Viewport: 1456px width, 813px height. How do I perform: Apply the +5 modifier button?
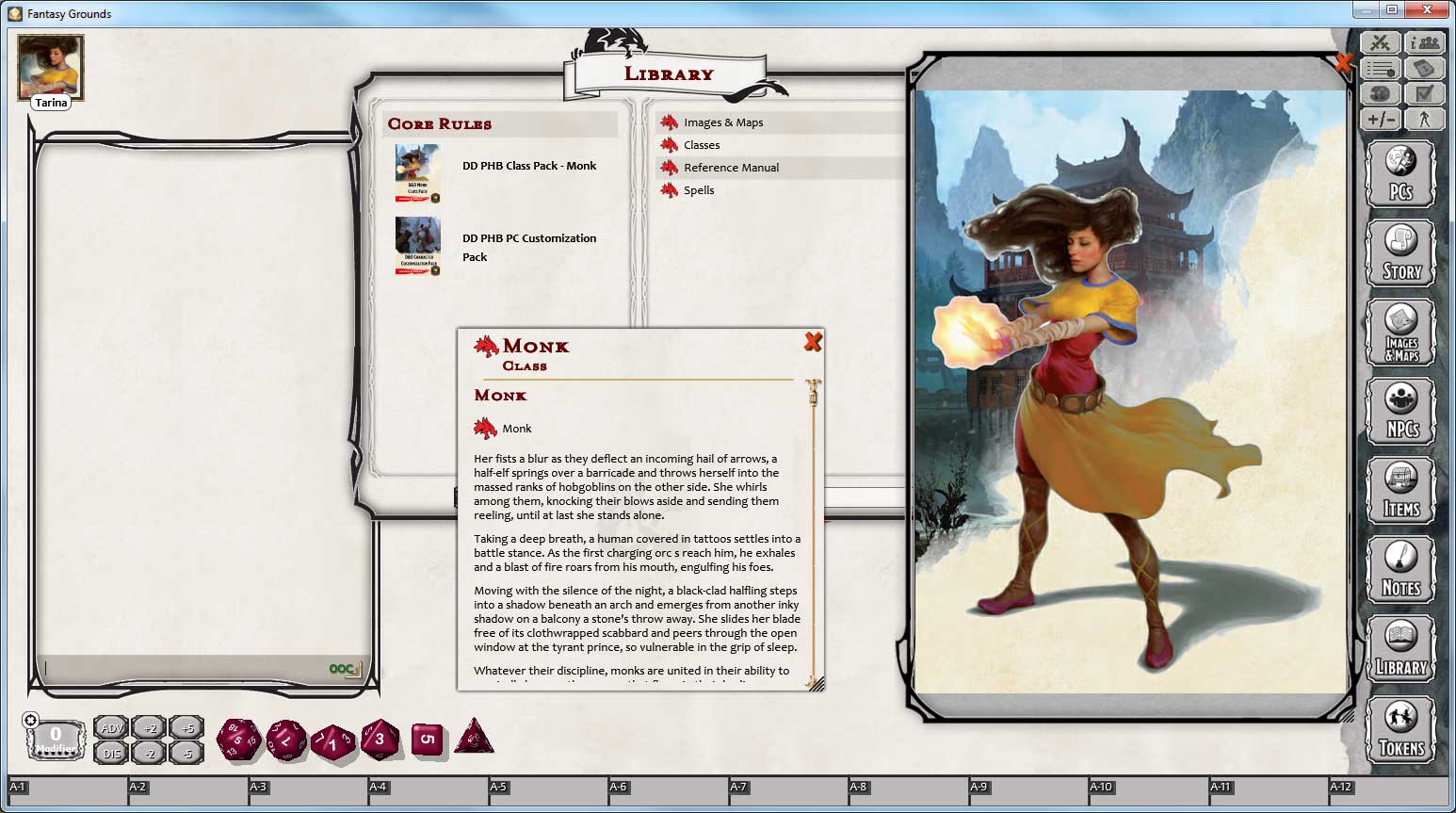click(x=187, y=727)
